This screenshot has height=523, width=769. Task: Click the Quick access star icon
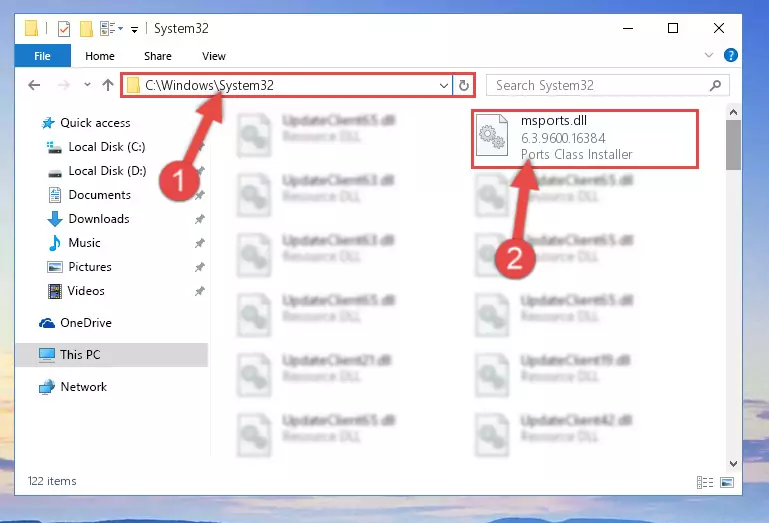pos(48,123)
